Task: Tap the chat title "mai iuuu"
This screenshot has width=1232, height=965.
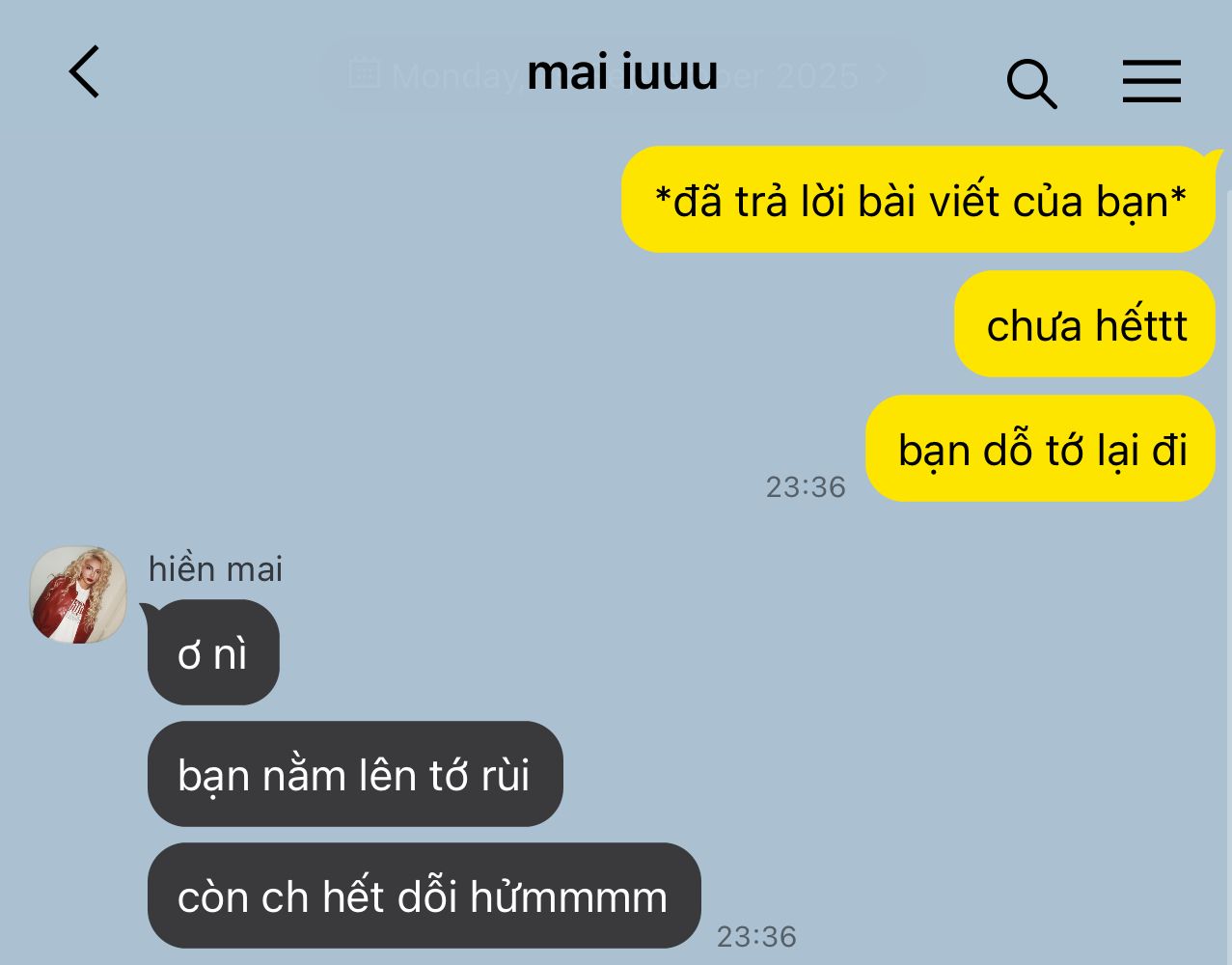Action: [x=622, y=72]
